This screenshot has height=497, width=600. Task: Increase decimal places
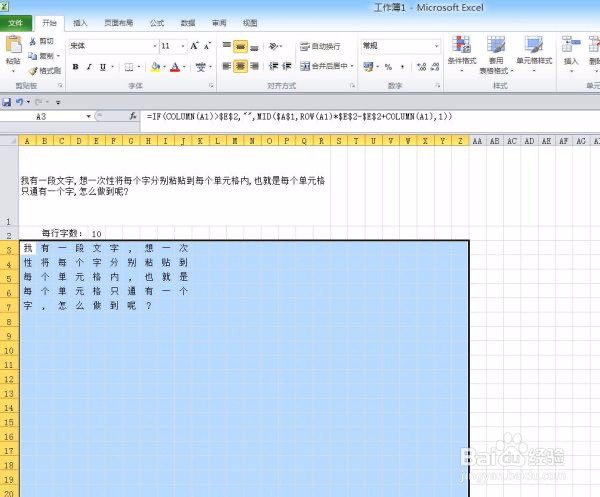tap(421, 67)
